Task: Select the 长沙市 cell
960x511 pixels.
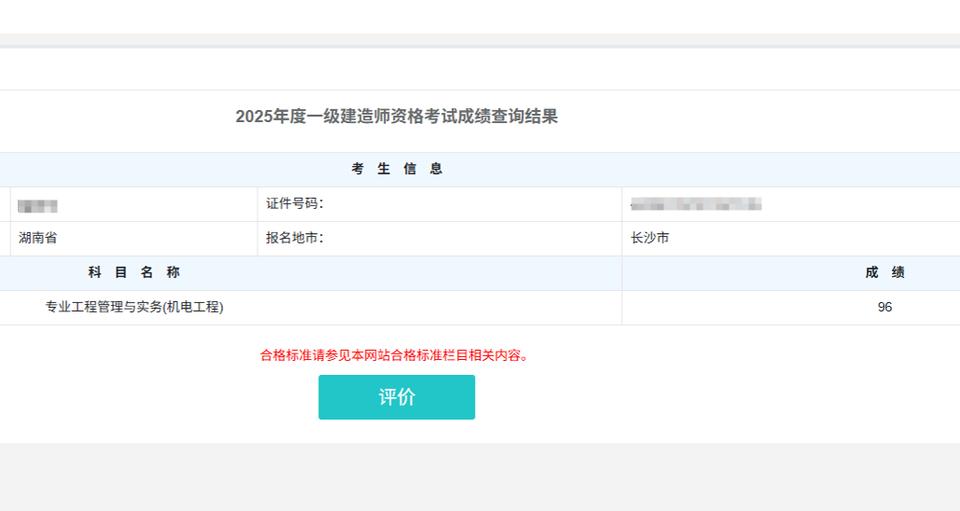Action: [650, 238]
